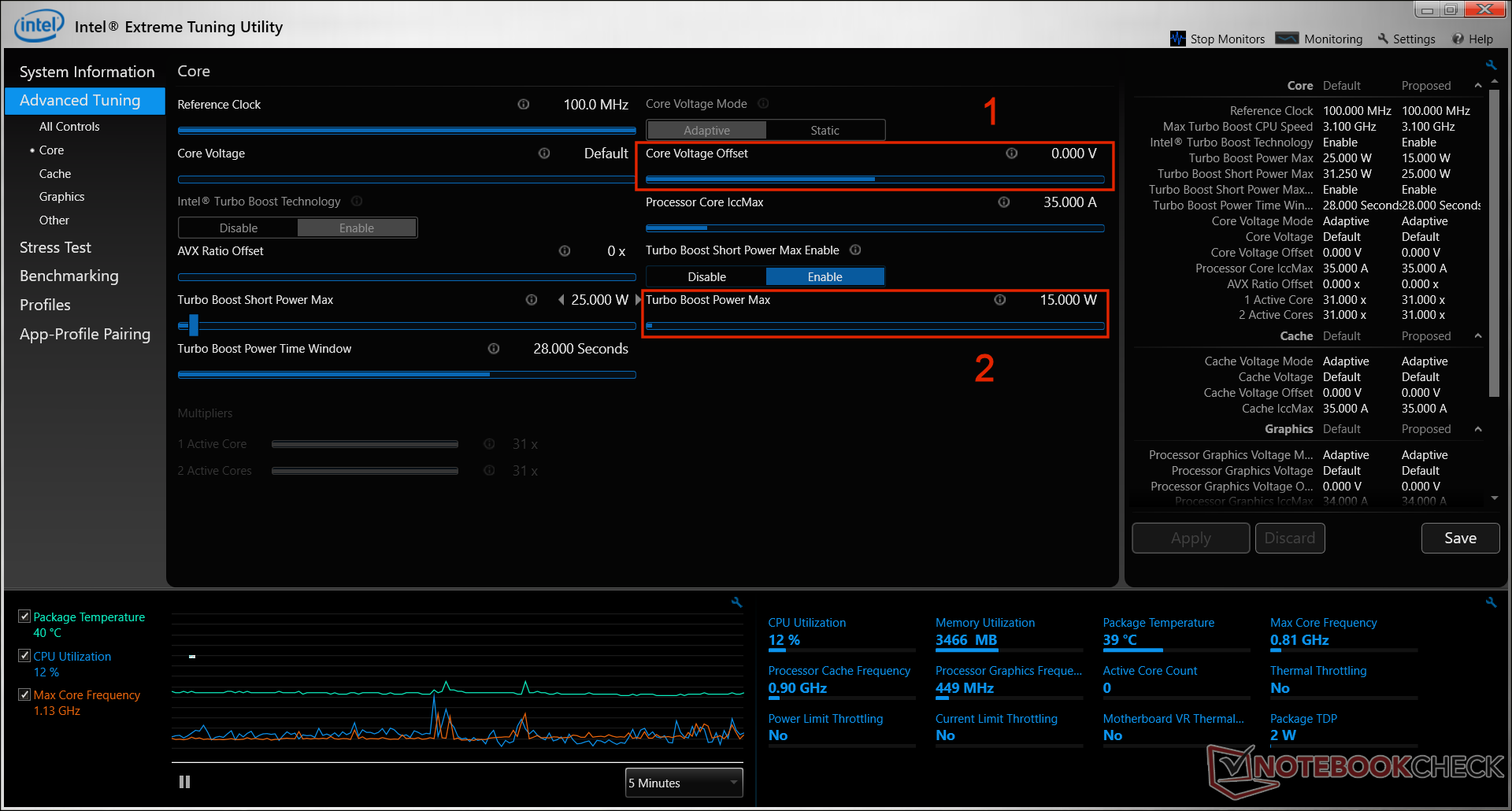Screen dimensions: 1512x811
Task: Select Advanced Tuning section
Action: 85,100
